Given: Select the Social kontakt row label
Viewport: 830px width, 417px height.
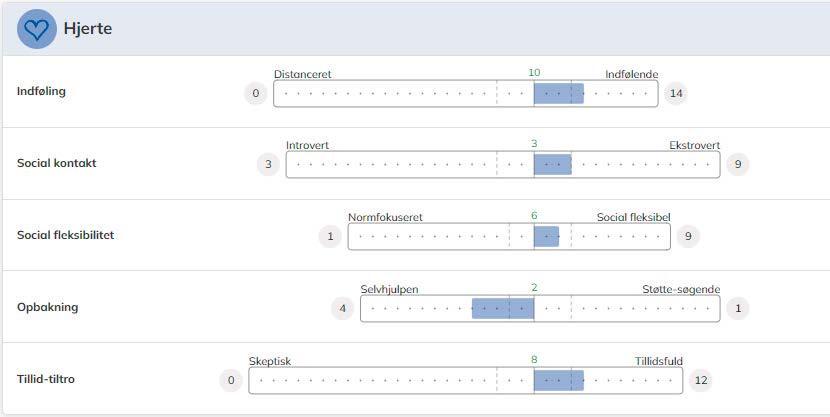Looking at the screenshot, I should [57, 163].
